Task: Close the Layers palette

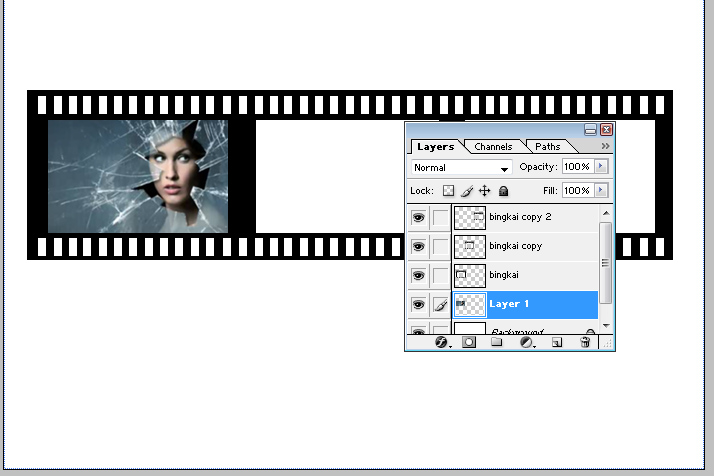Action: coord(607,130)
